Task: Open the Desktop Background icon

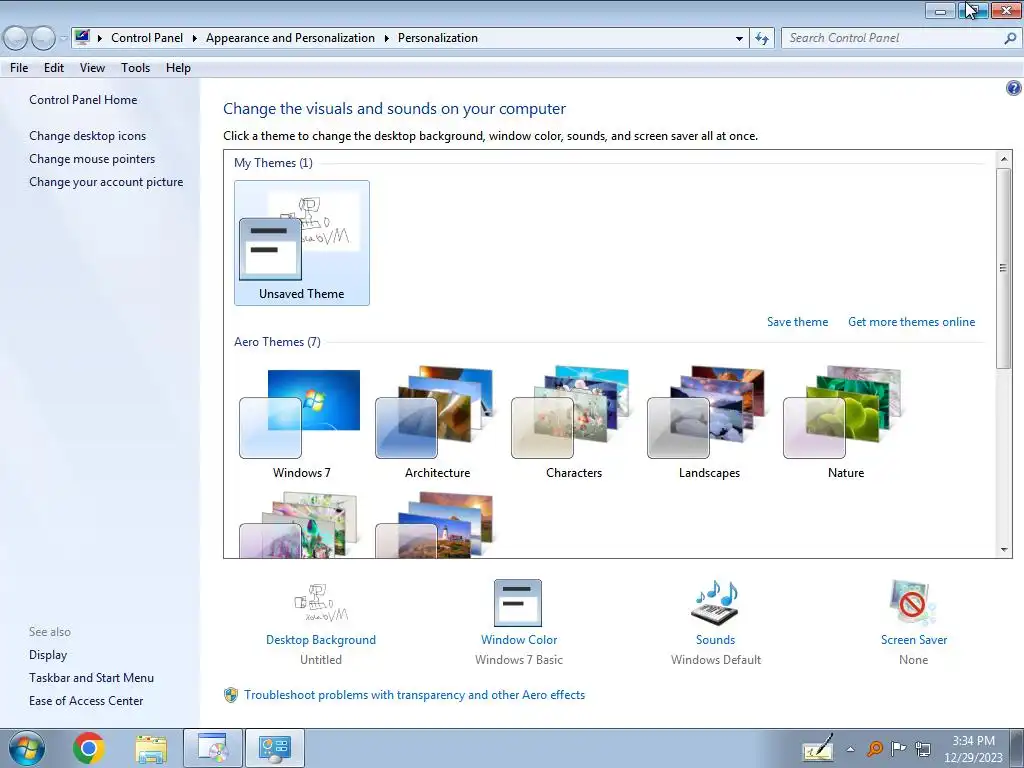Action: (x=321, y=602)
